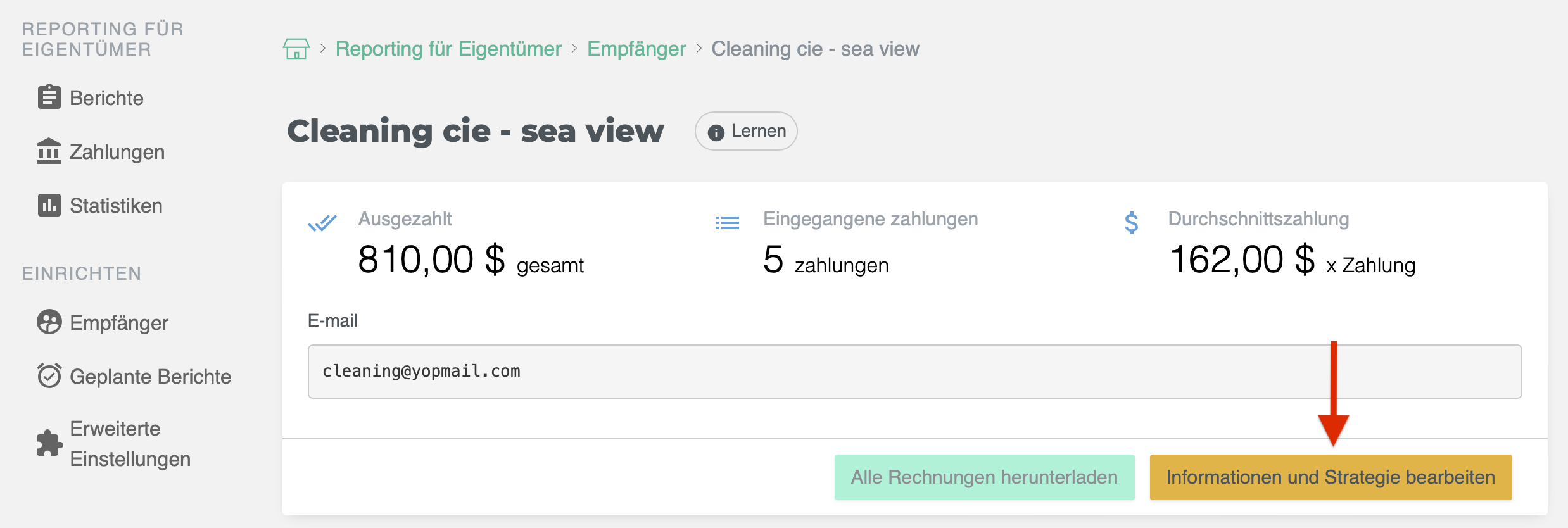Go to Zahlungen in the sidebar
This screenshot has height=528, width=1568.
coord(117,152)
